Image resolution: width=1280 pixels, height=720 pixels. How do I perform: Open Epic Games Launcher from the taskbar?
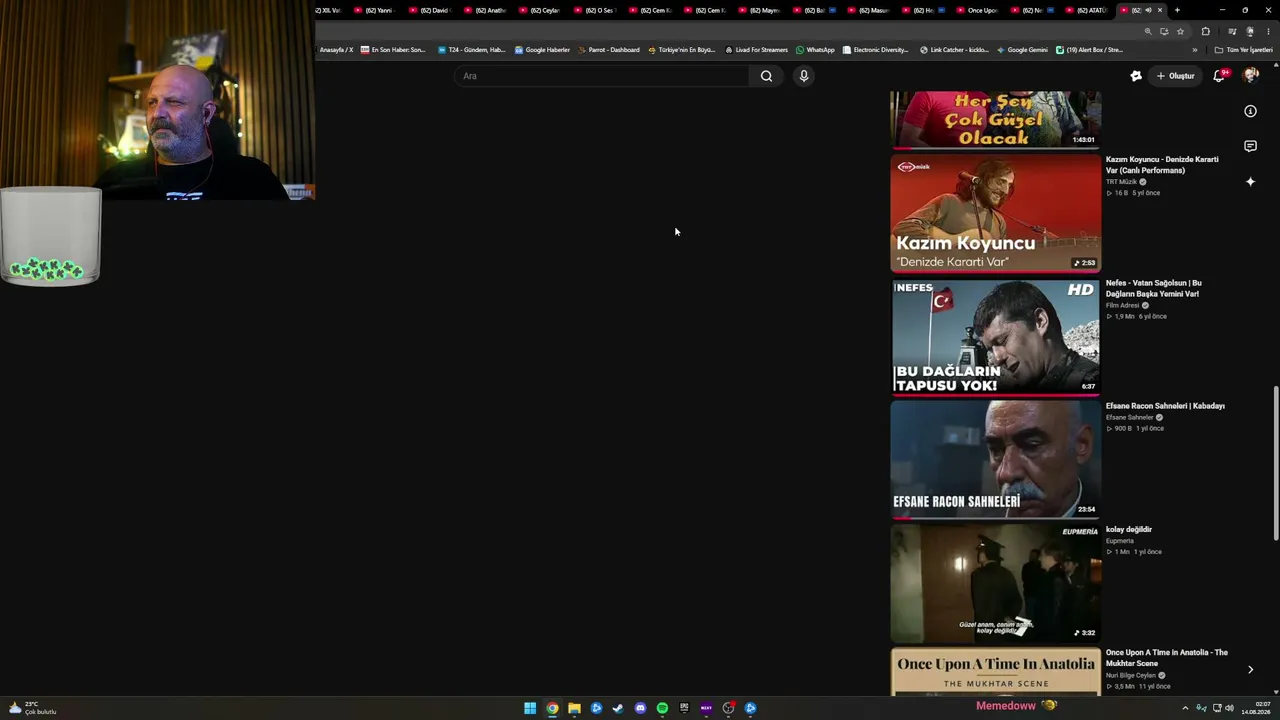(684, 708)
